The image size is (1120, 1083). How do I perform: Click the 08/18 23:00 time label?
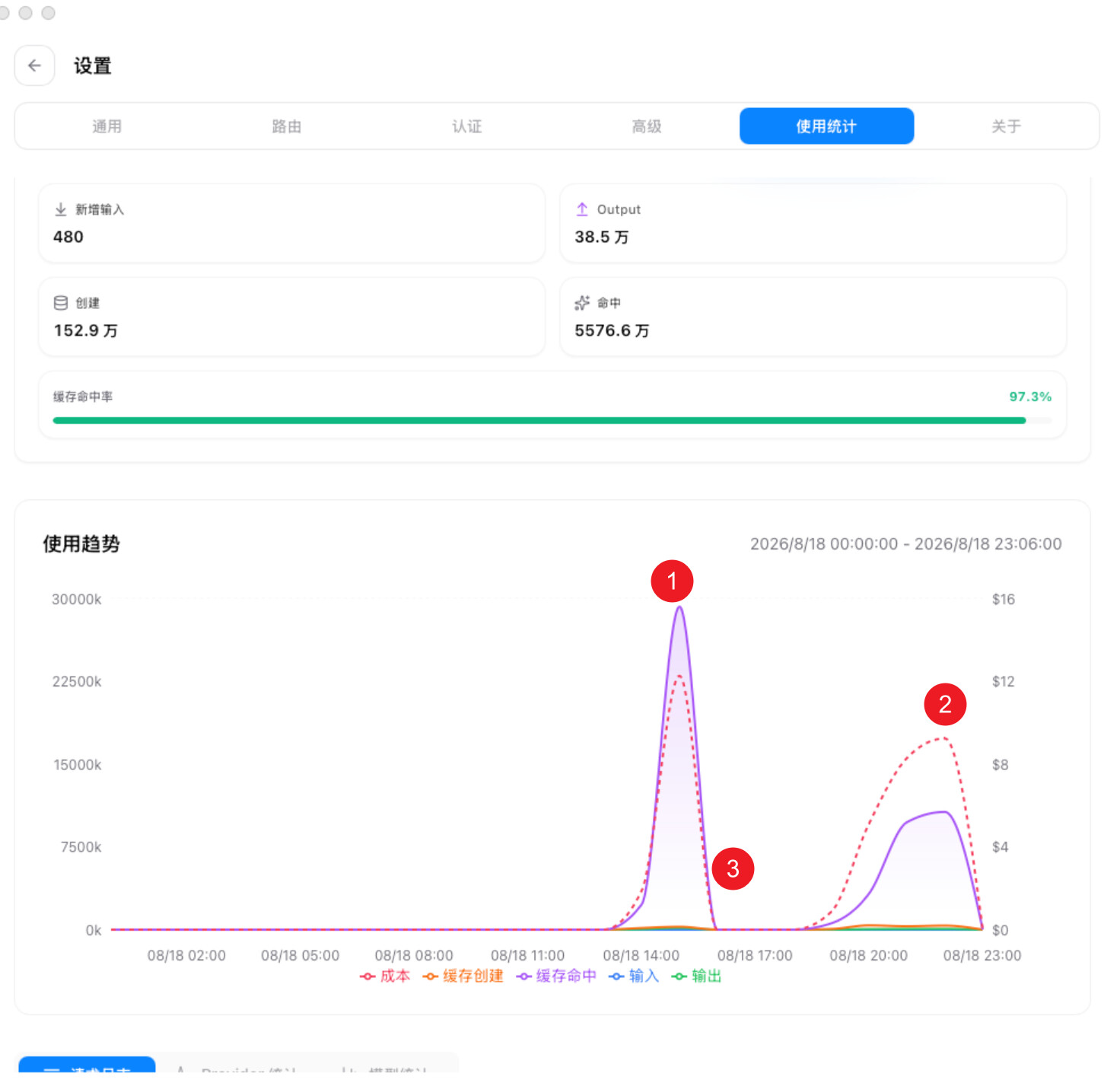[982, 955]
